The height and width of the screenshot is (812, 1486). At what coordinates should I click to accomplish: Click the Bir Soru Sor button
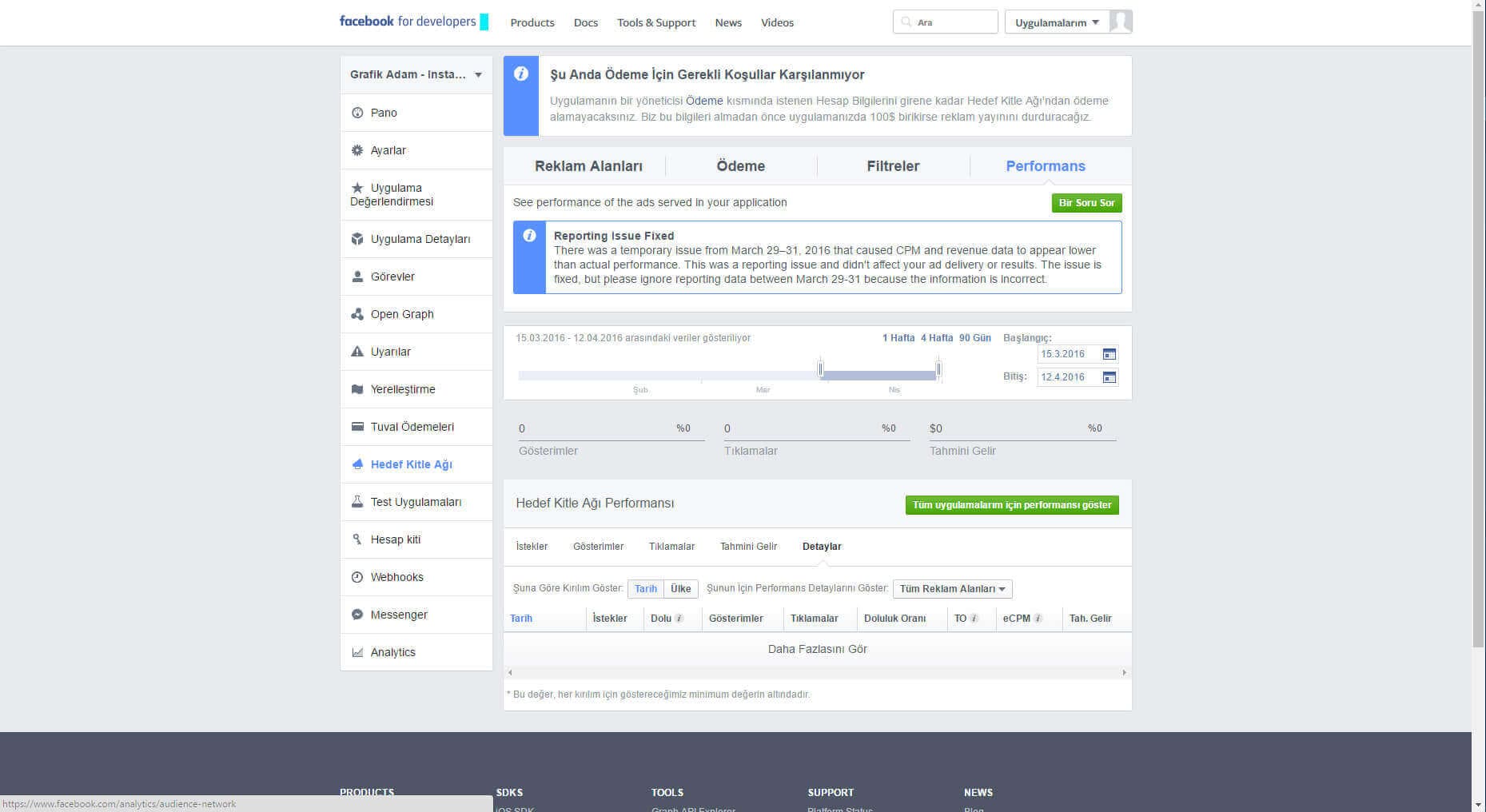(1086, 203)
